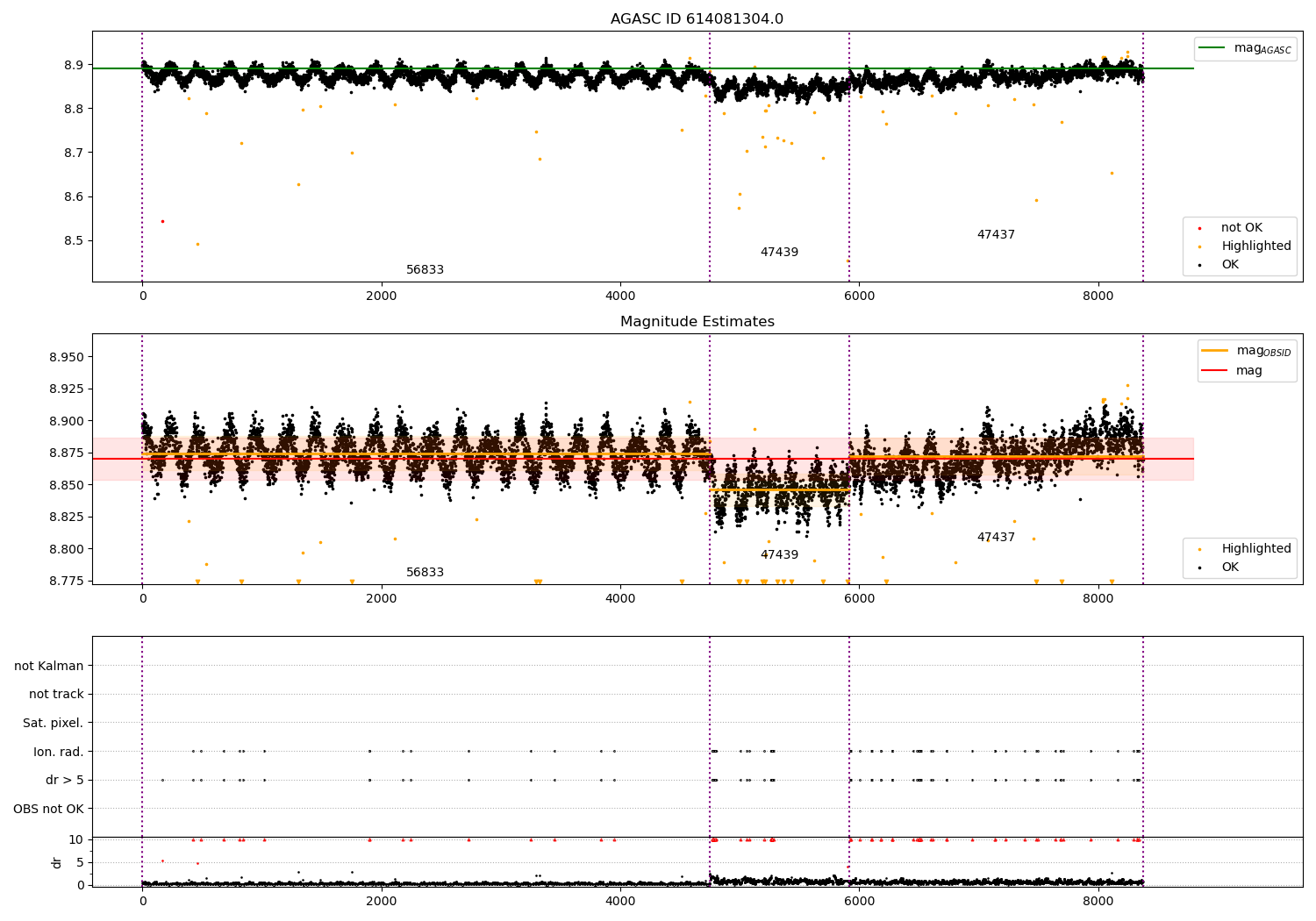Viewport: 1316px width, 921px height.
Task: Click x-axis tick 4000 under the AGASC plot
Action: coord(620,296)
